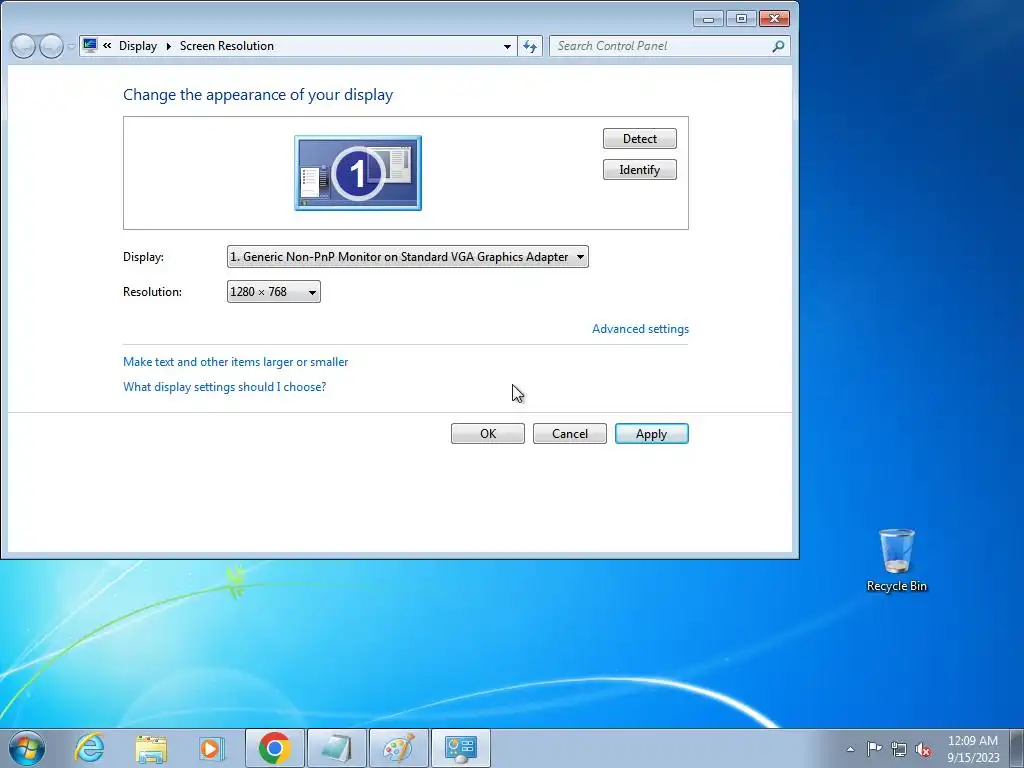
Task: Click the Show desktop button
Action: [x=1017, y=748]
